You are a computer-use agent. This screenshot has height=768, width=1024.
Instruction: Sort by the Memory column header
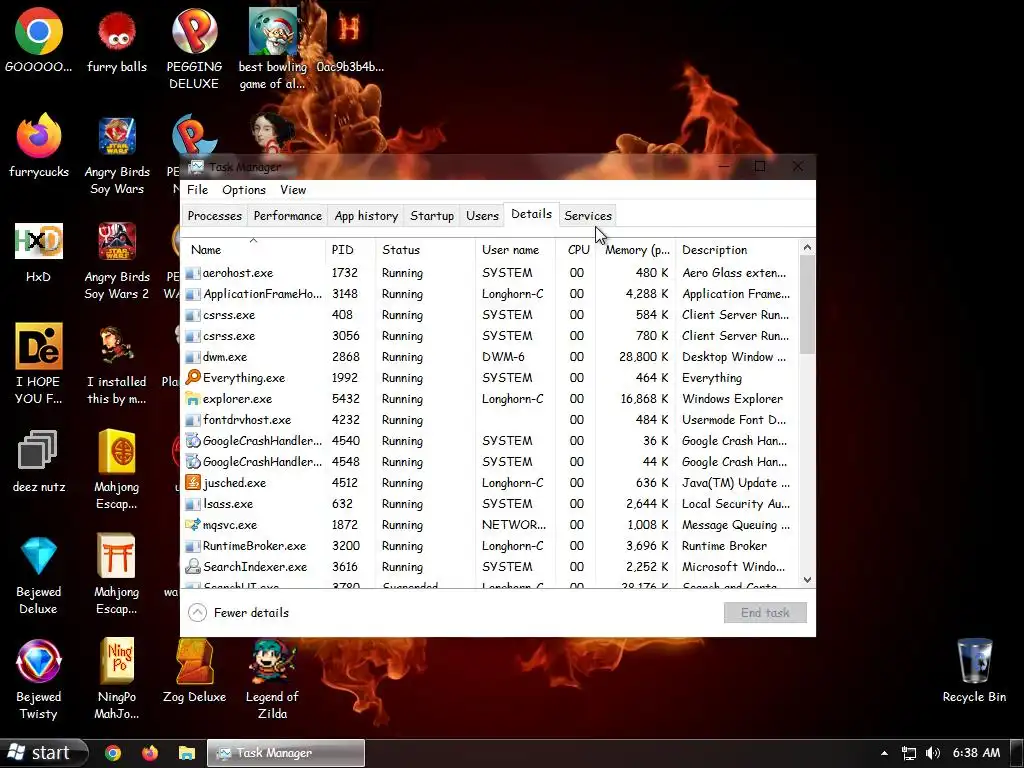635,249
